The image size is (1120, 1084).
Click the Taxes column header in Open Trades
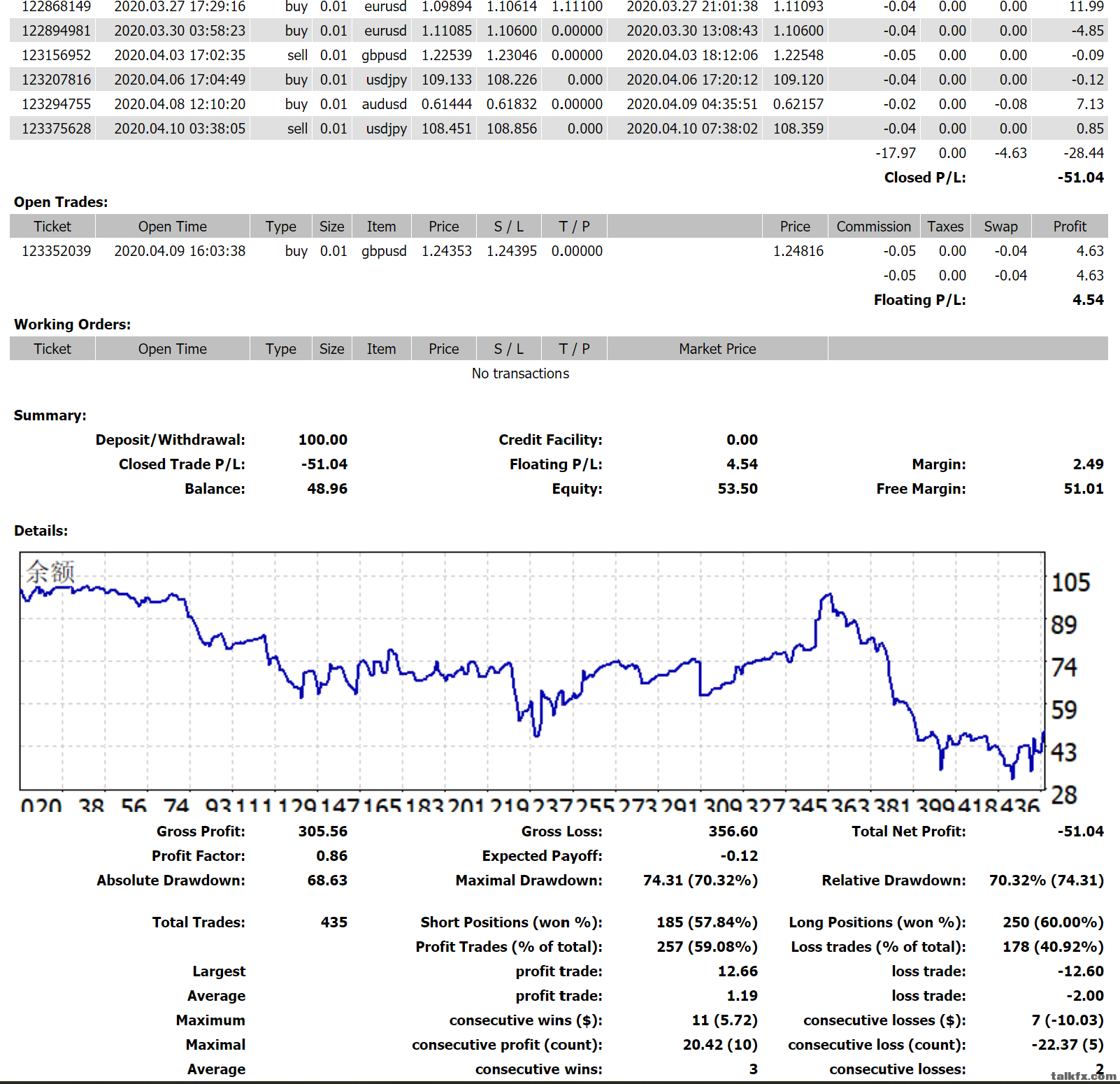click(945, 227)
